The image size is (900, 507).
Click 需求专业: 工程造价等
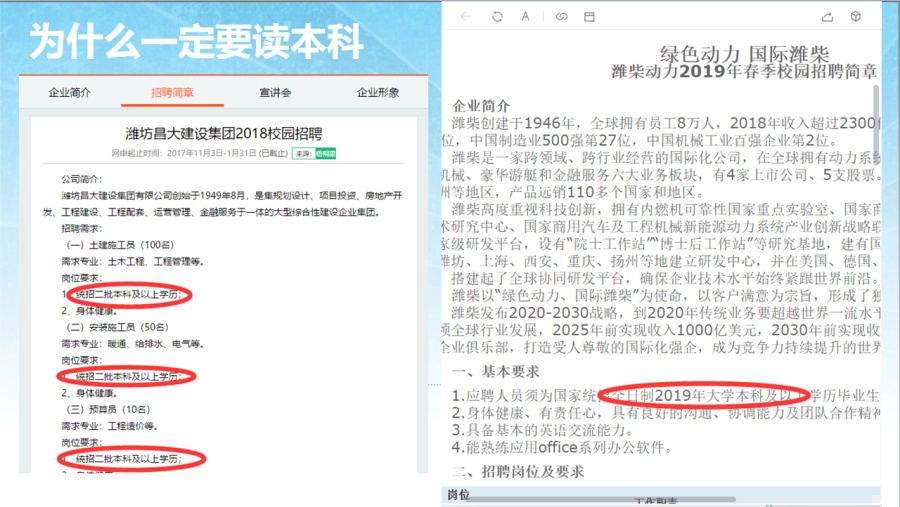(110, 426)
